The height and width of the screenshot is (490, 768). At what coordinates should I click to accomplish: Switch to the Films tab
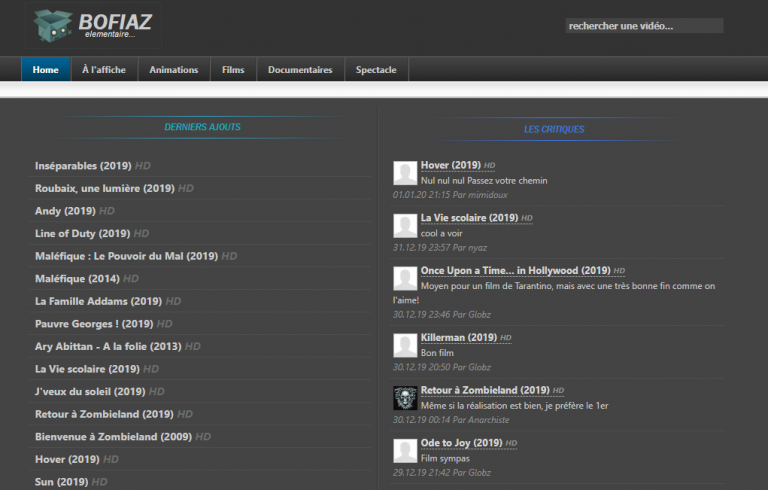[x=233, y=70]
